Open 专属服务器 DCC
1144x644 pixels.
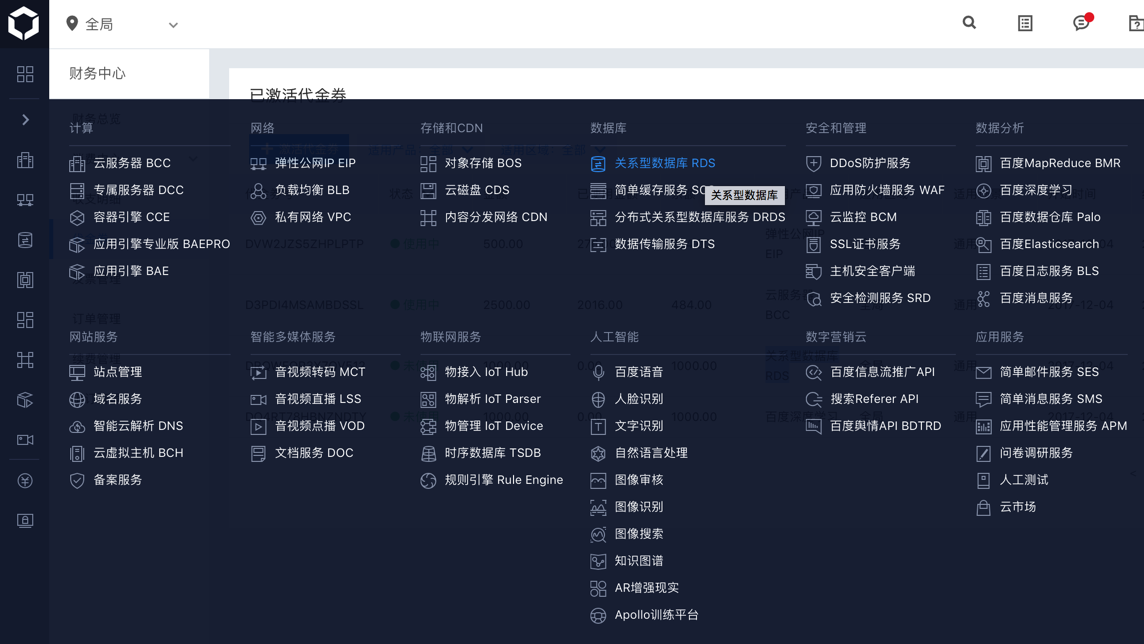pyautogui.click(x=138, y=190)
